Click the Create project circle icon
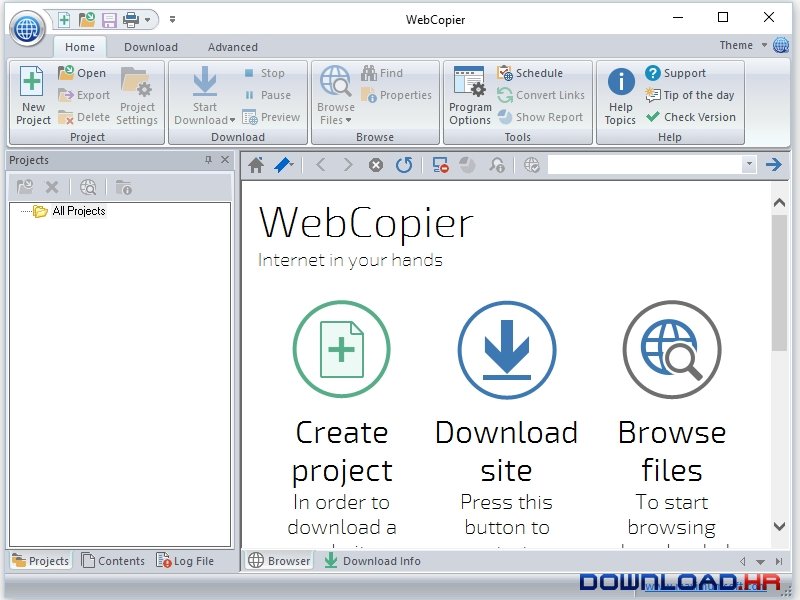The width and height of the screenshot is (800, 600). (341, 349)
